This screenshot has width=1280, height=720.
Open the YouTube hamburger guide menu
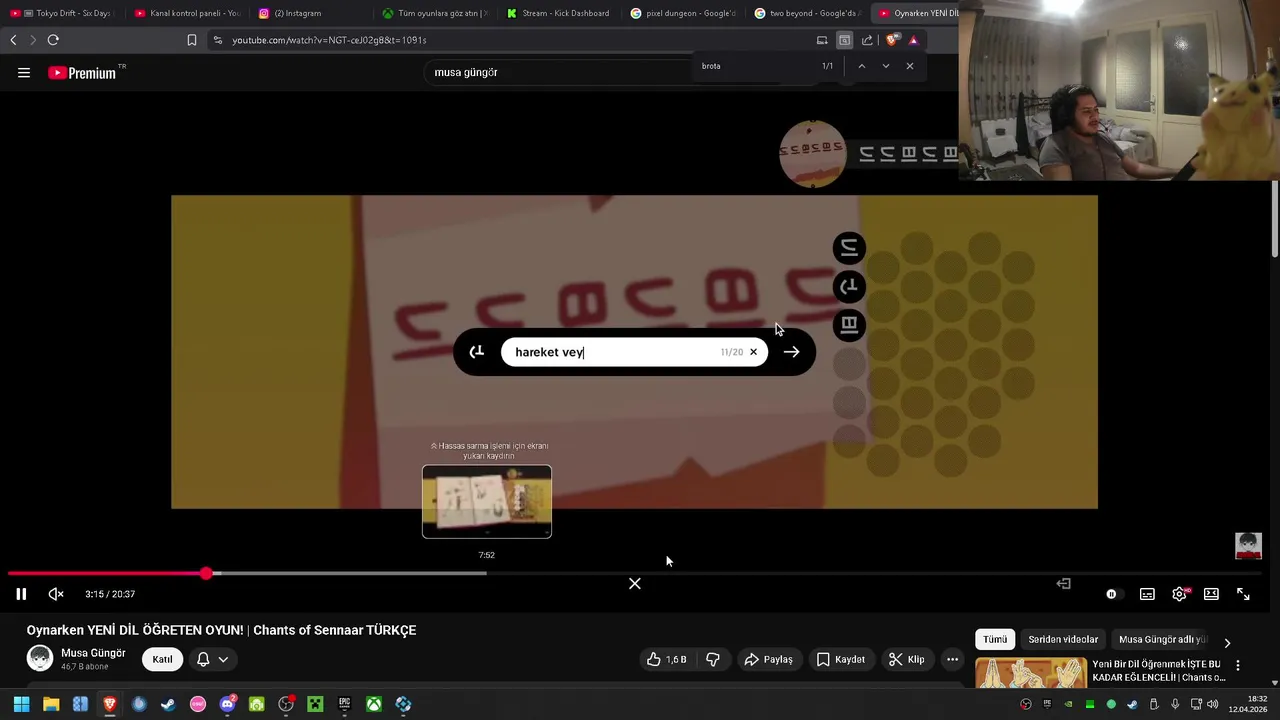24,72
